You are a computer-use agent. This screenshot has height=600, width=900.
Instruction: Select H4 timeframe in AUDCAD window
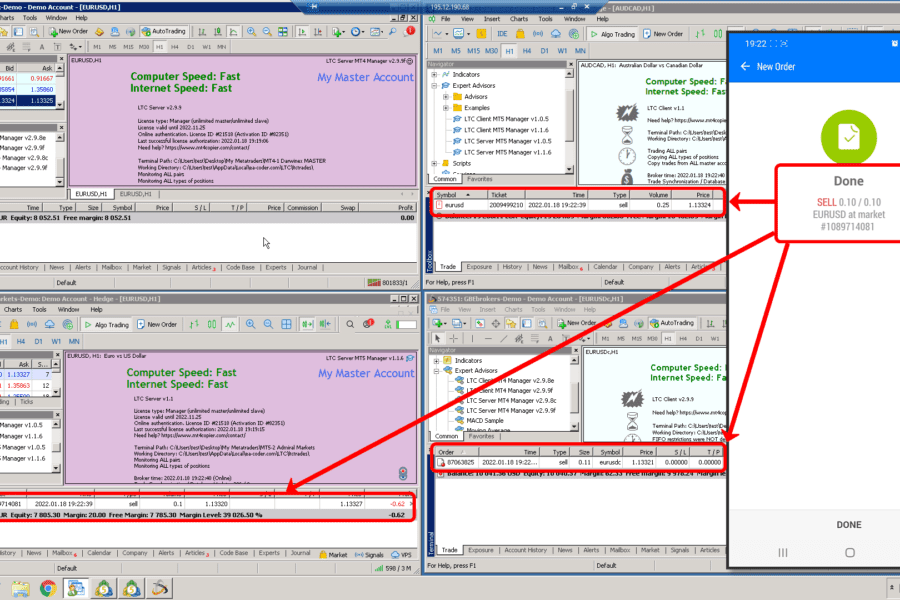(x=527, y=51)
